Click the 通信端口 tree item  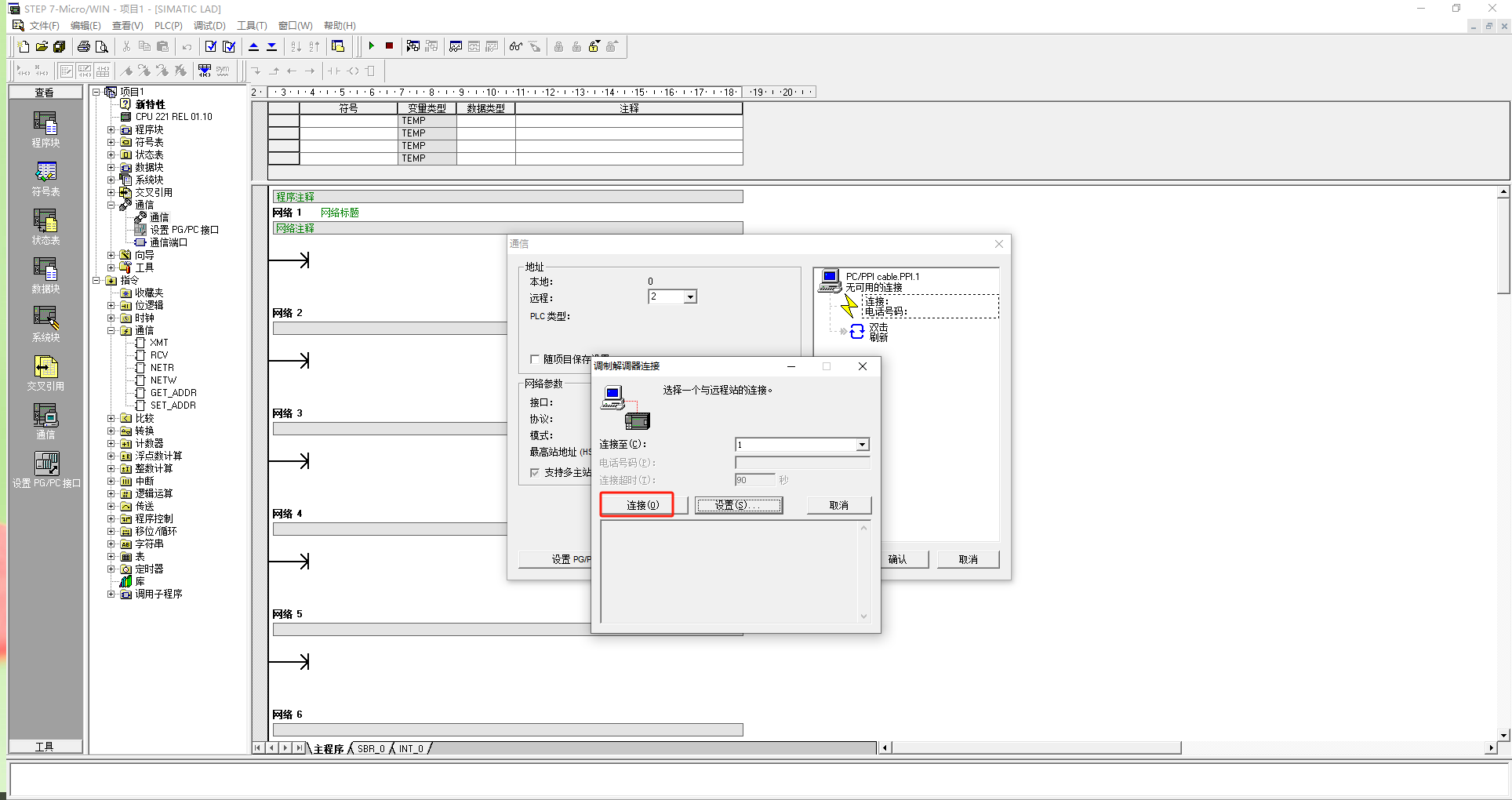[169, 242]
